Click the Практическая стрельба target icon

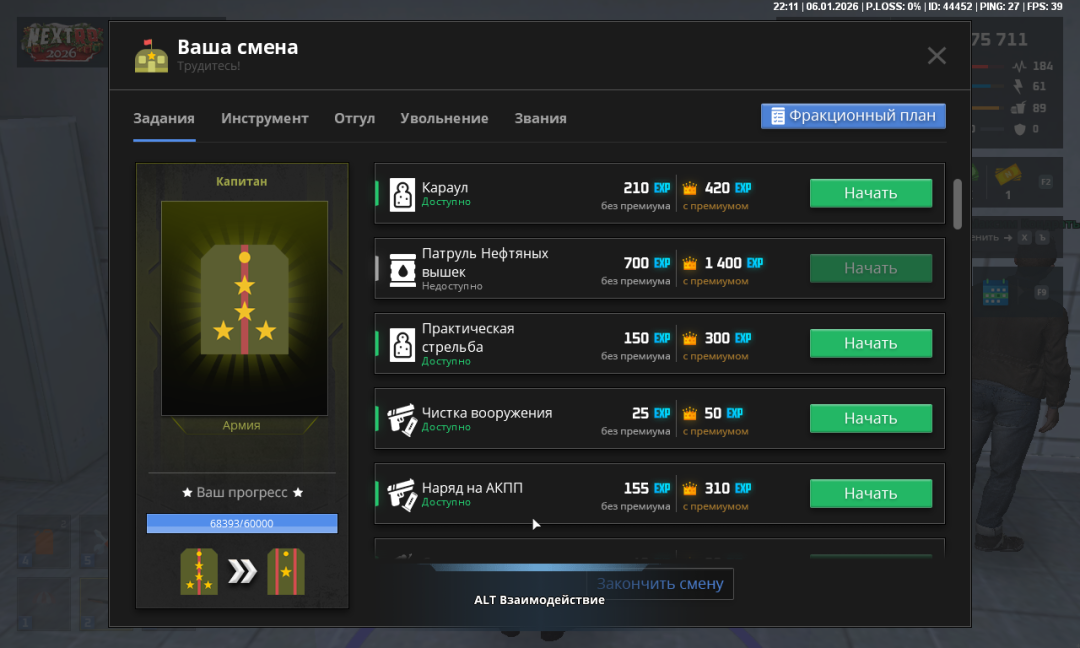point(402,344)
